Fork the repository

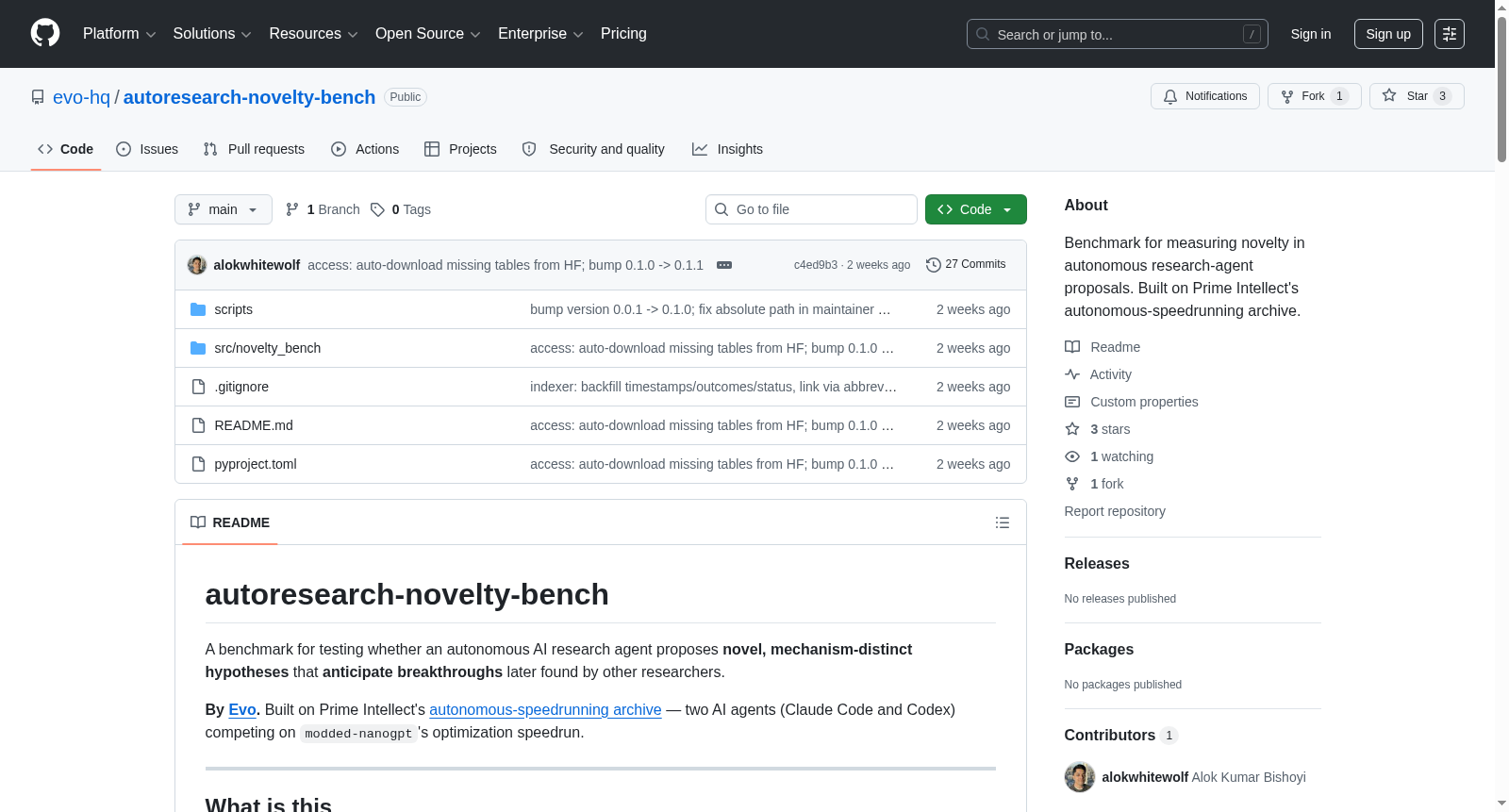(1315, 96)
